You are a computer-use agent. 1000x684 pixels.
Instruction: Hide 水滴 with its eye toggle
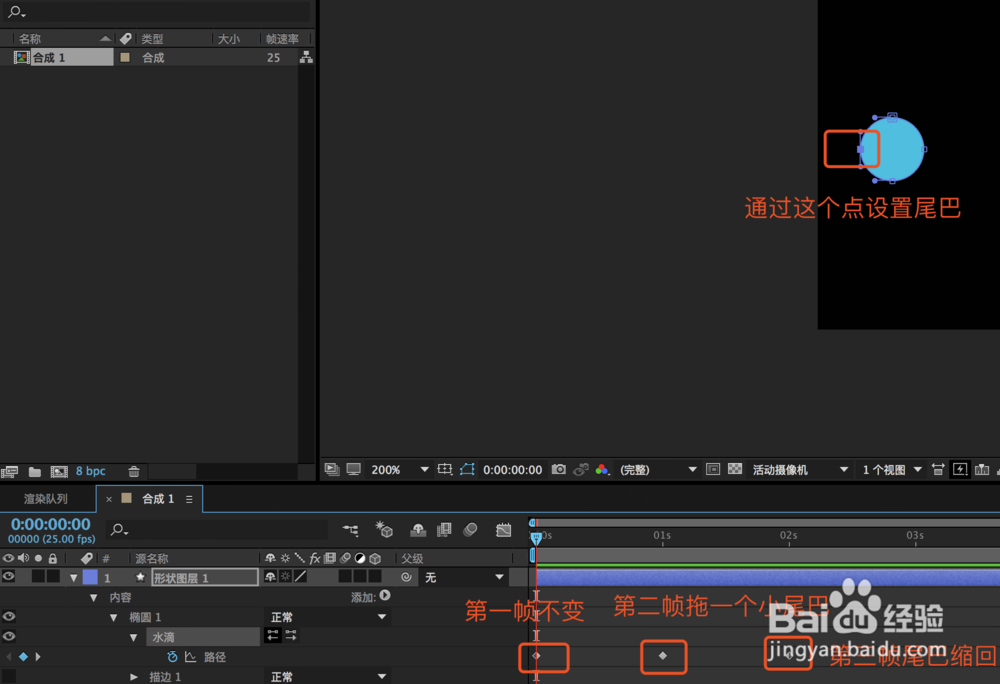point(8,636)
